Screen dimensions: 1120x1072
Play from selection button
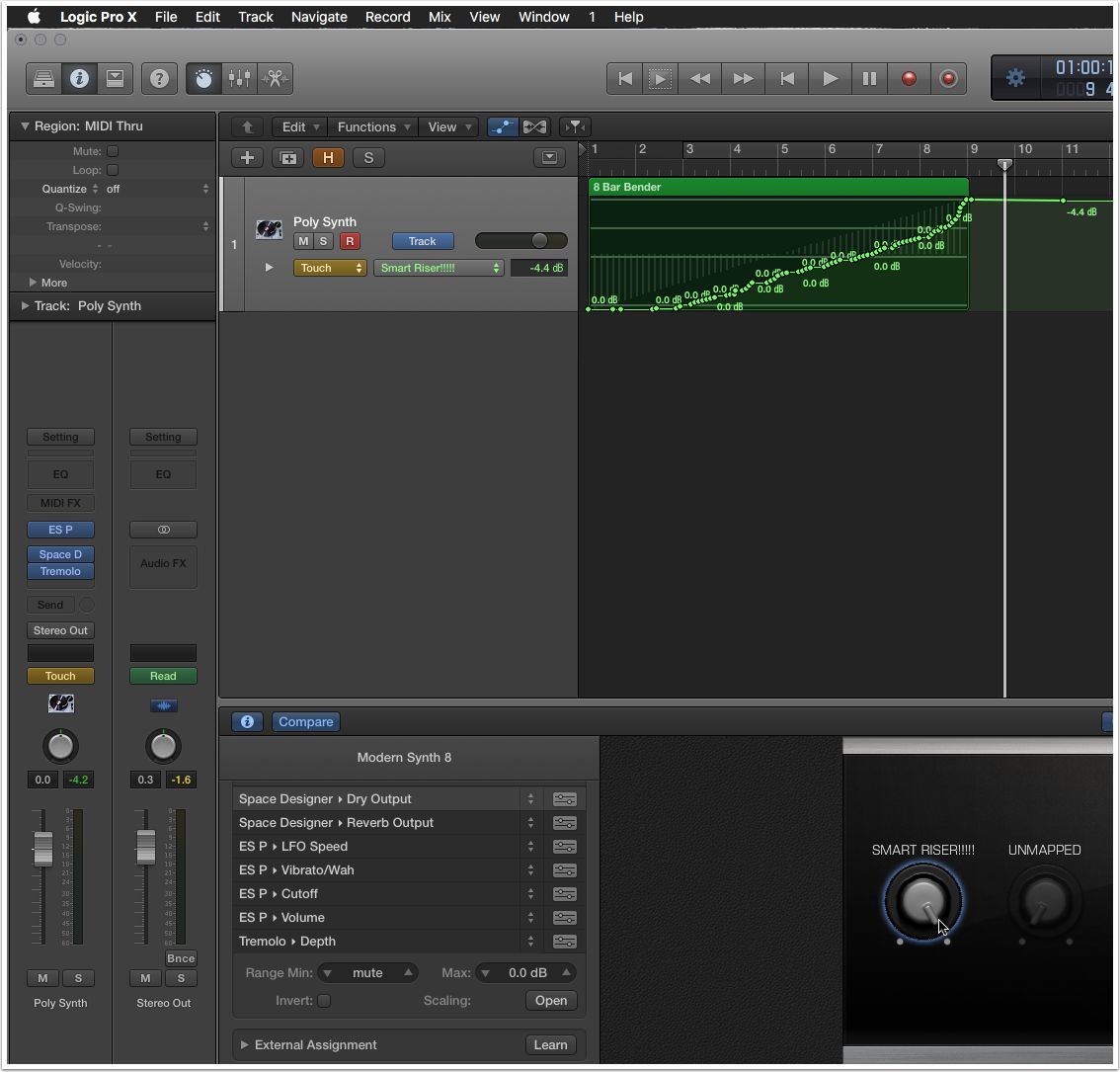(x=660, y=79)
